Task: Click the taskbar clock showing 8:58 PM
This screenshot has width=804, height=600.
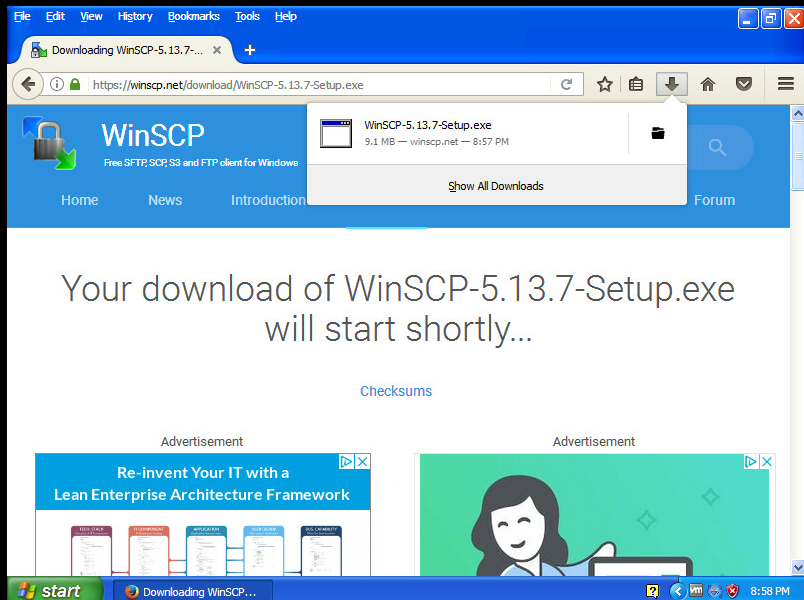Action: [x=770, y=591]
